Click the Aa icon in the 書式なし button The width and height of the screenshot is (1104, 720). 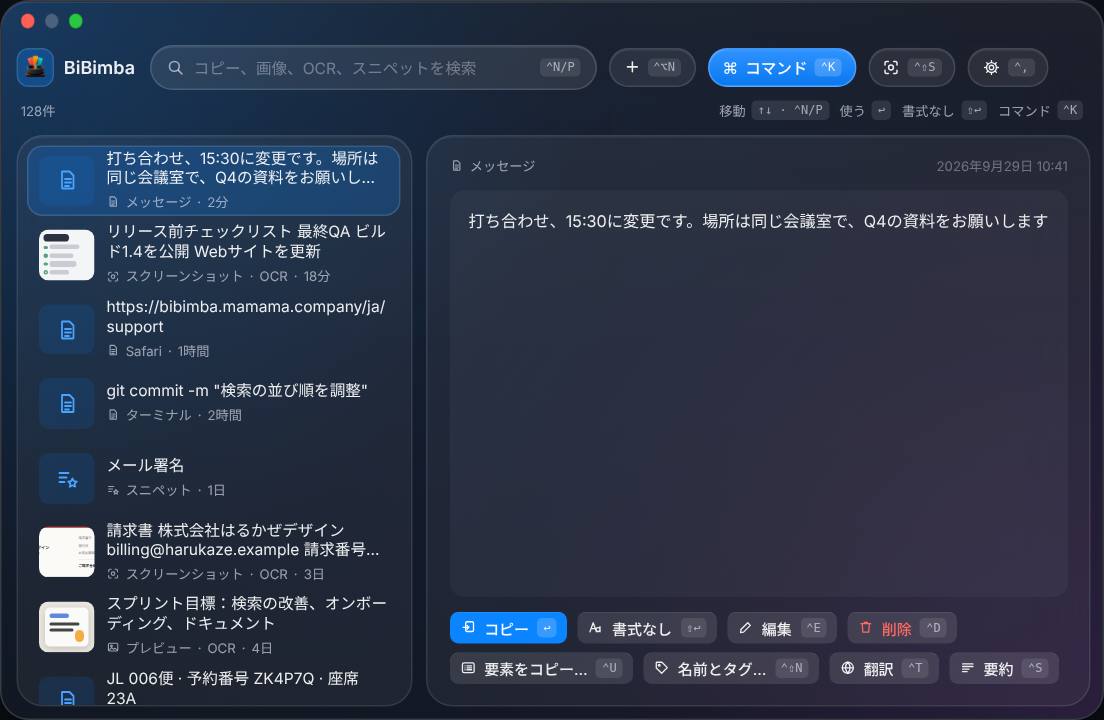pos(595,628)
